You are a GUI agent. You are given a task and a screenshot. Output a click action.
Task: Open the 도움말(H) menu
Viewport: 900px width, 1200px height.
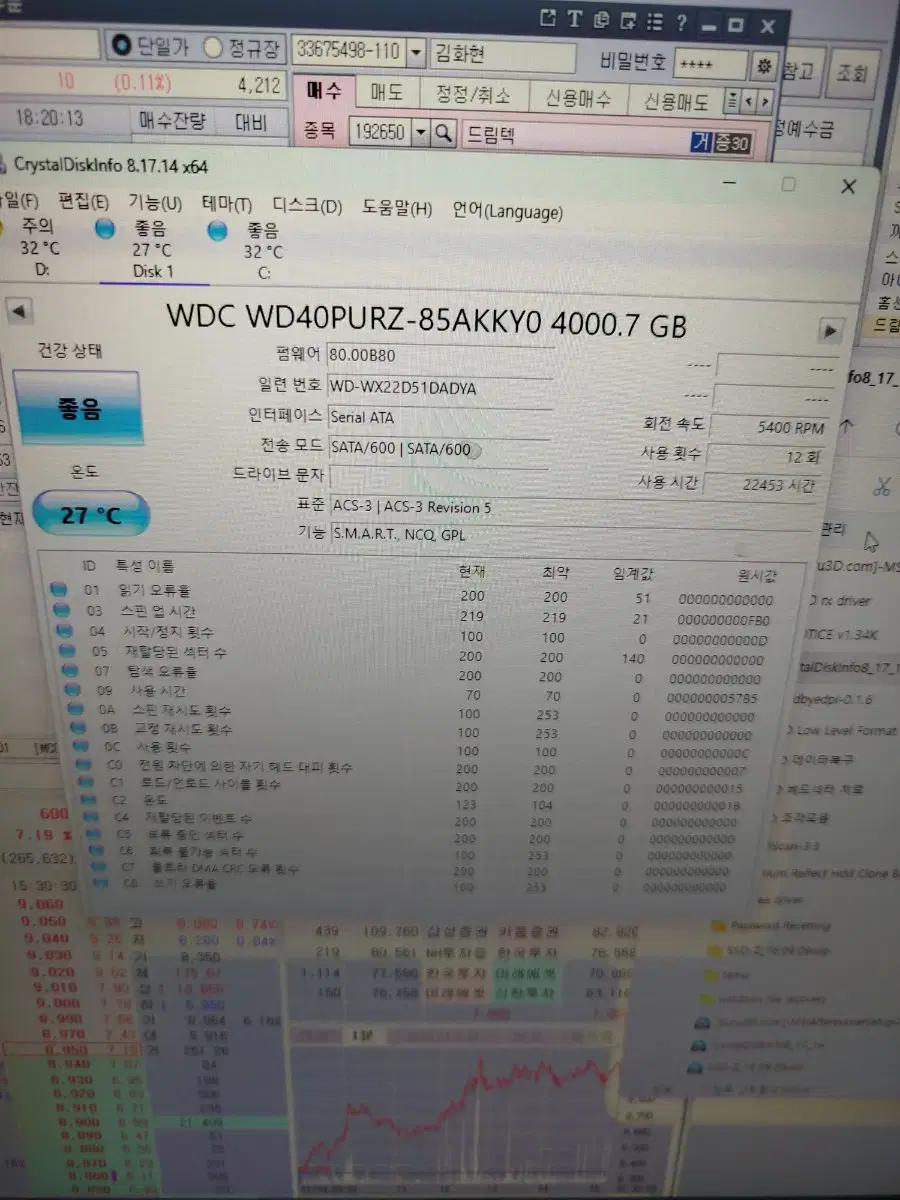397,209
